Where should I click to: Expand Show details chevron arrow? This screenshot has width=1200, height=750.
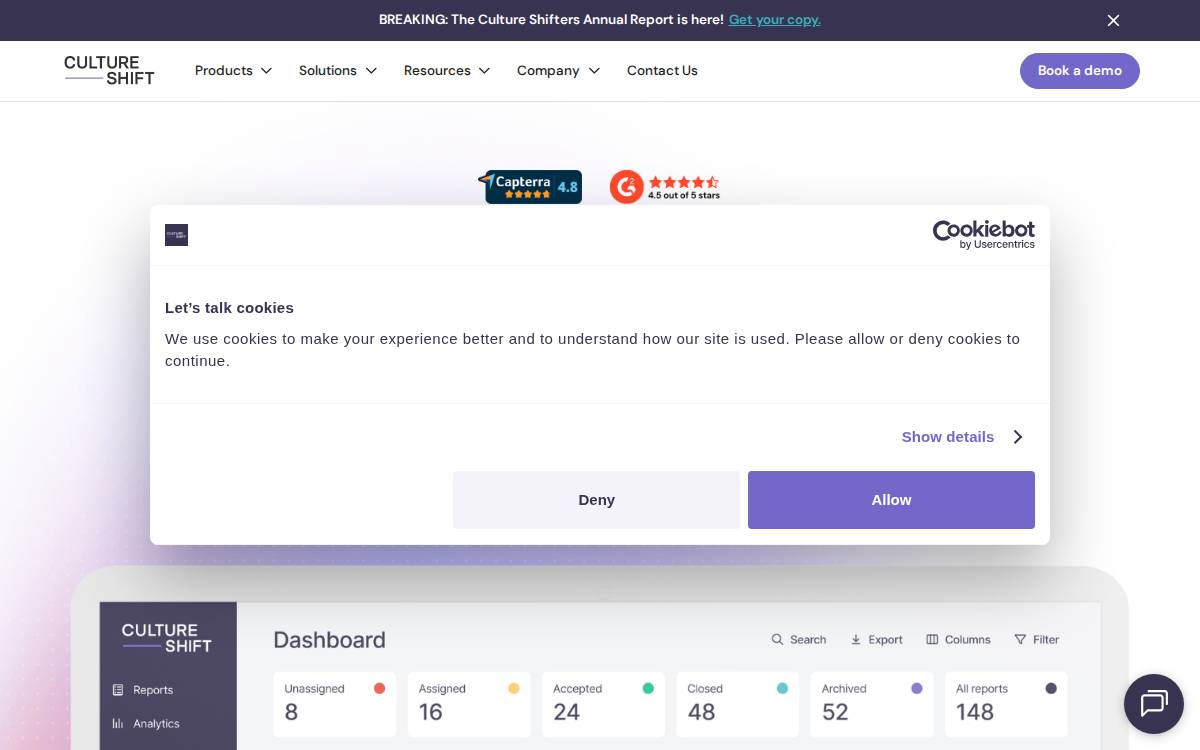(x=1018, y=437)
